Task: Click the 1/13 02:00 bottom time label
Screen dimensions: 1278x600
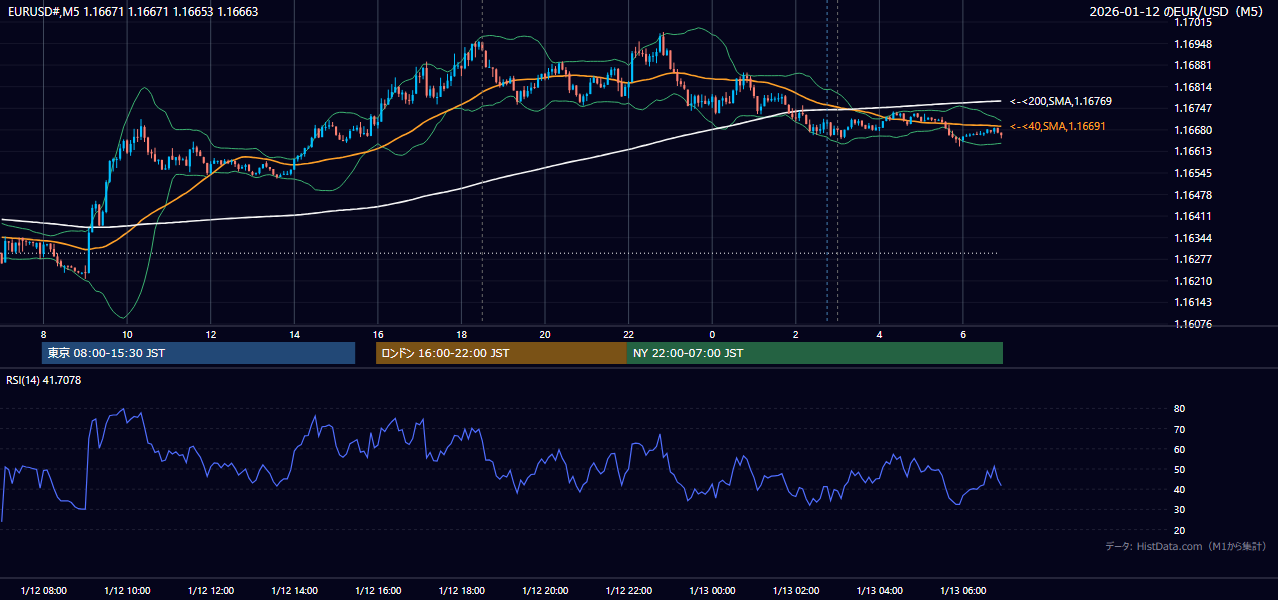Action: pyautogui.click(x=795, y=591)
